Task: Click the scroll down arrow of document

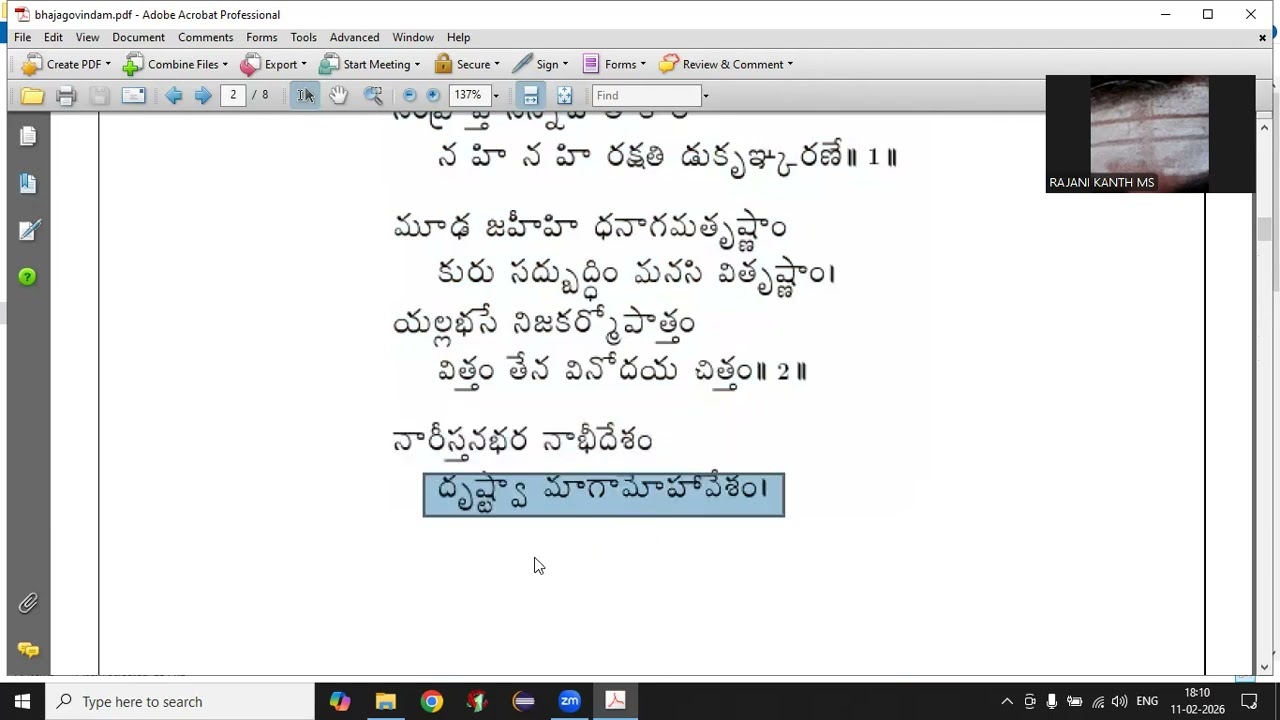Action: click(1264, 667)
